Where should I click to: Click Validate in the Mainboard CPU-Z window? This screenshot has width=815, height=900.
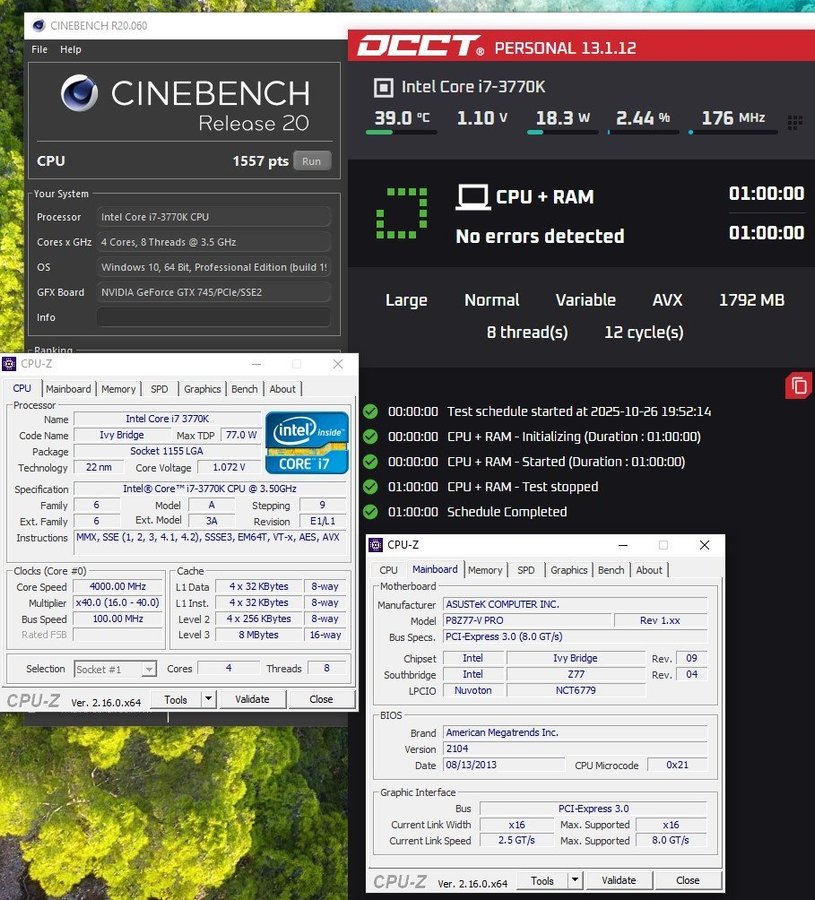coord(618,880)
